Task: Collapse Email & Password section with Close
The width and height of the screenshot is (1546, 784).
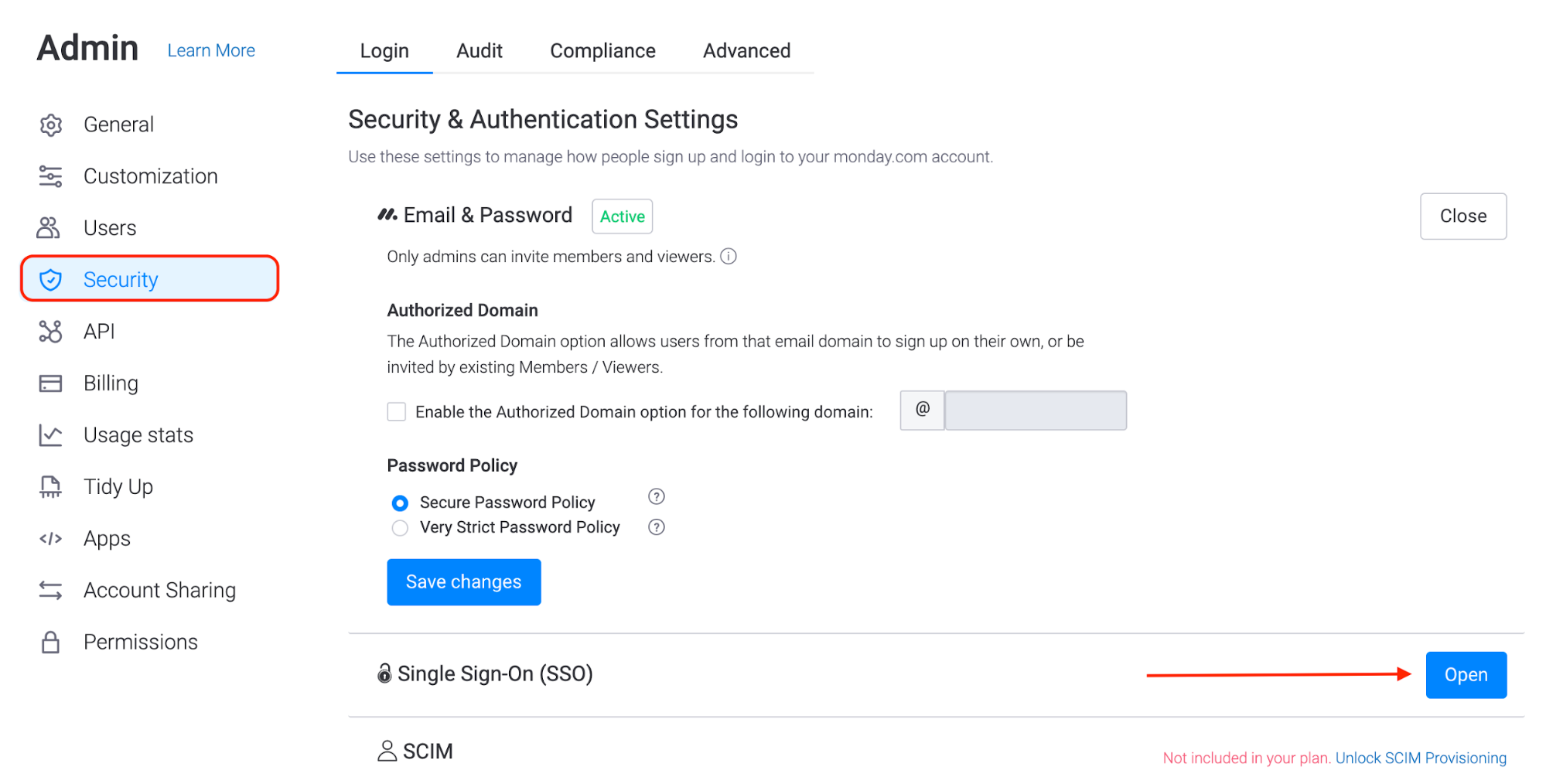Action: point(1462,216)
